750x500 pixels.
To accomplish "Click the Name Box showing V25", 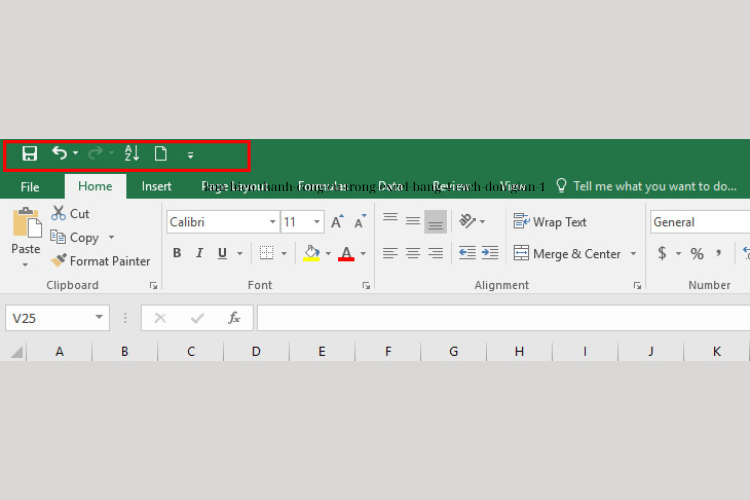I will tap(57, 318).
